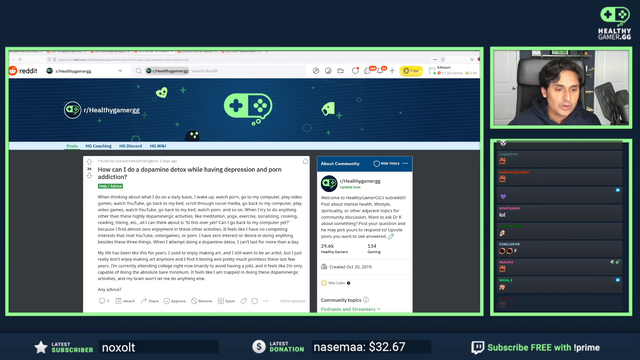Open About Community ellipsis menu
Viewport: 640px width, 360px height.
pos(405,164)
